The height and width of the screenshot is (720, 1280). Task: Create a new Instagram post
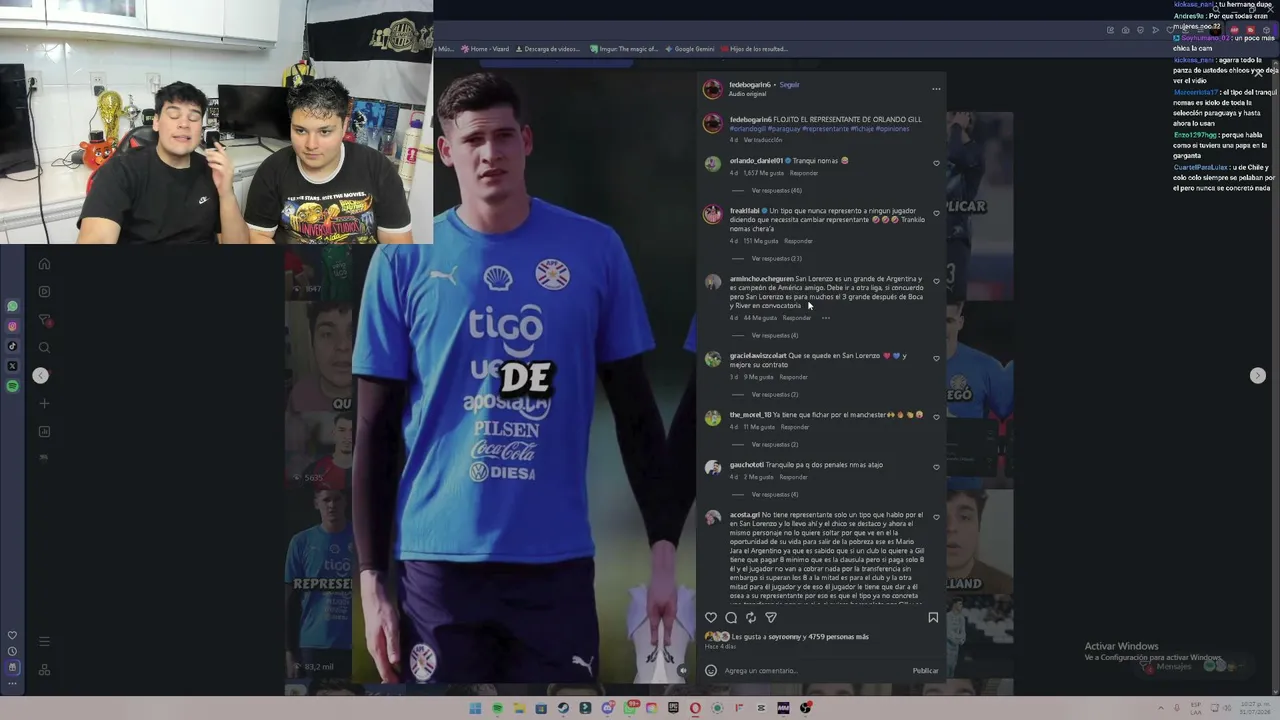coord(44,403)
